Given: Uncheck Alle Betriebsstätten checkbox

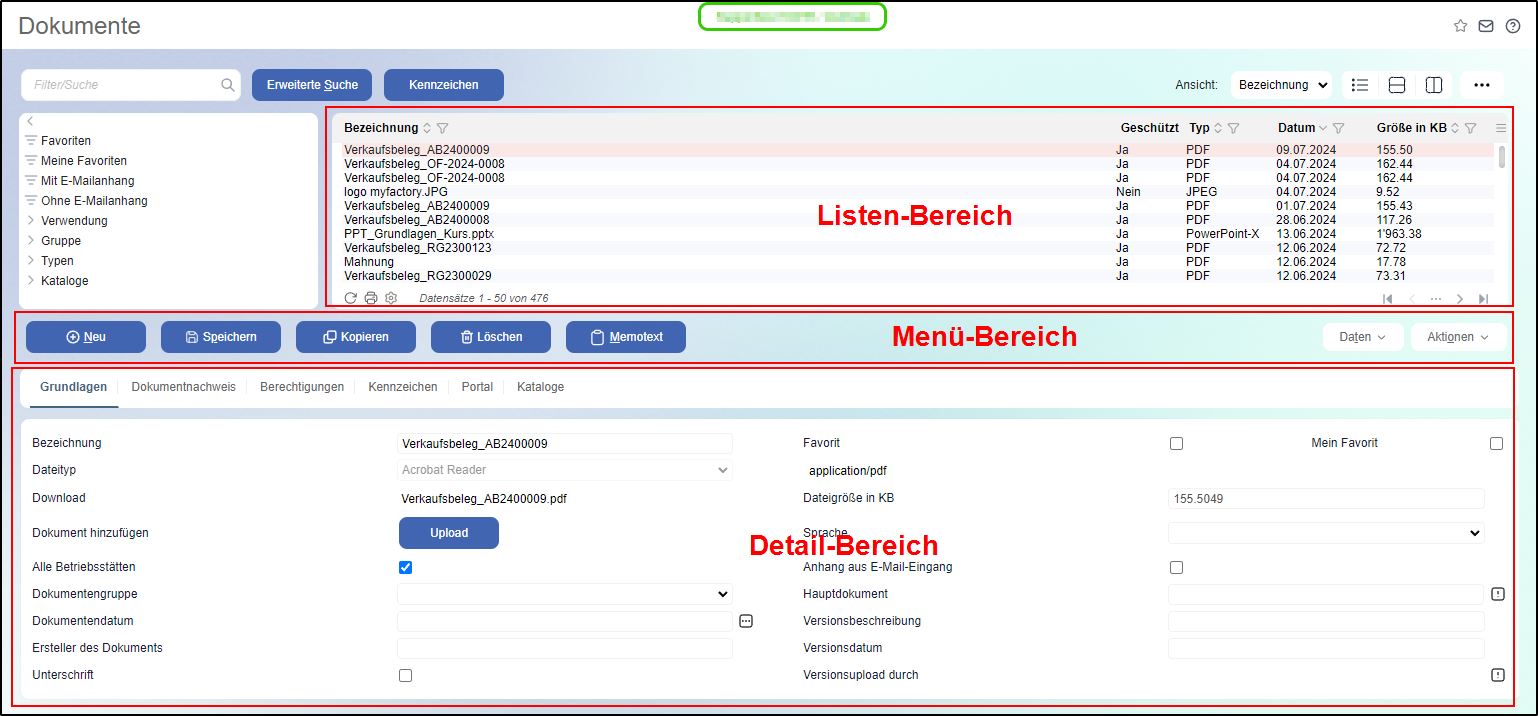Looking at the screenshot, I should pos(405,567).
